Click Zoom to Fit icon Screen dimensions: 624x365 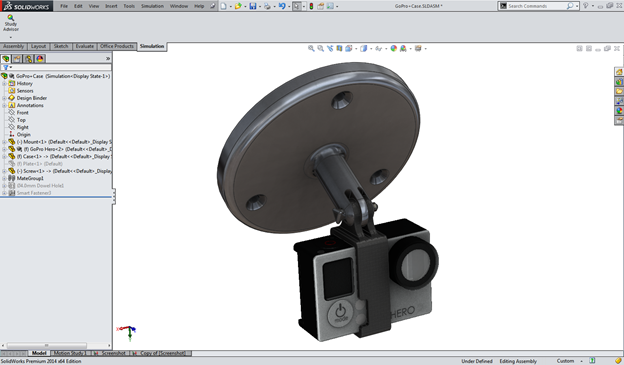[311, 49]
